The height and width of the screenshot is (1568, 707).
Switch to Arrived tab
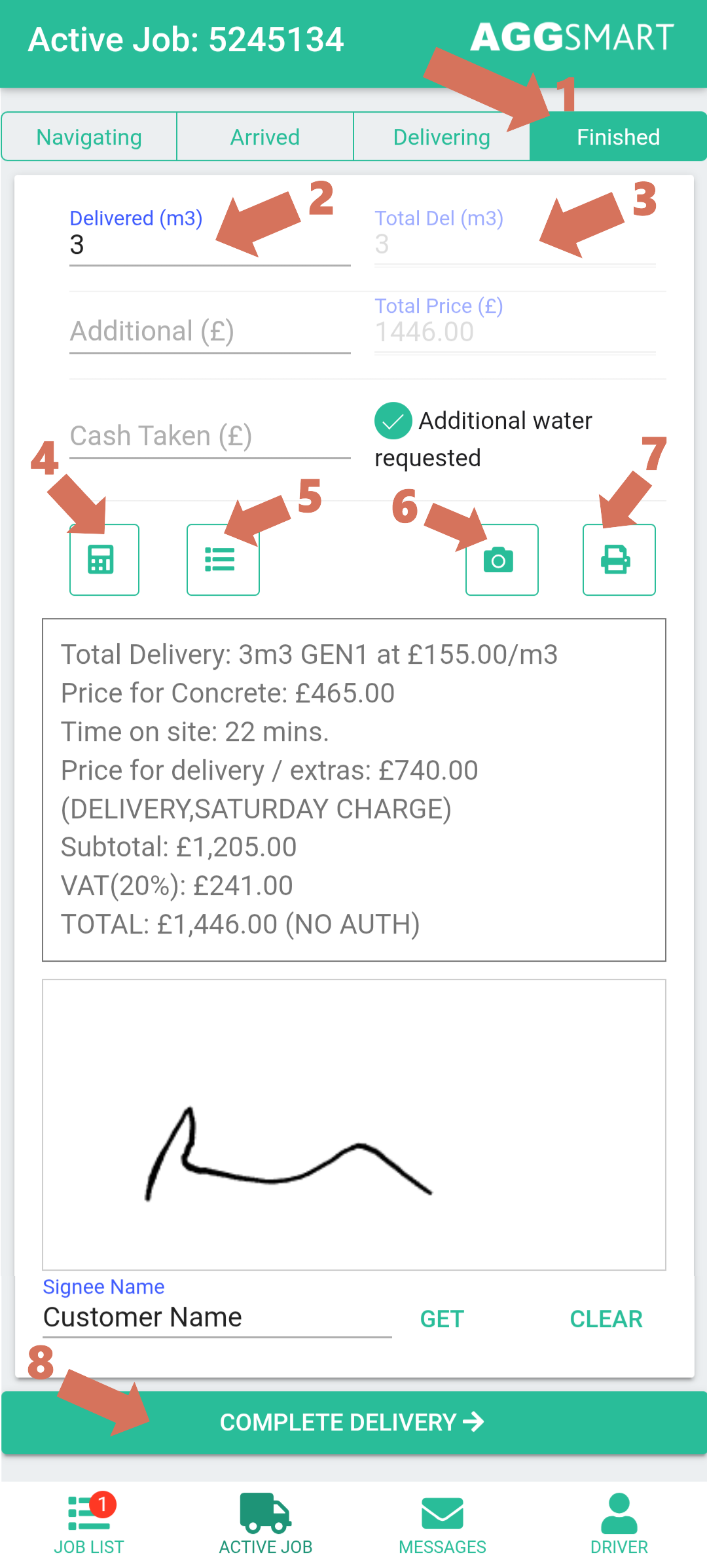click(x=265, y=137)
